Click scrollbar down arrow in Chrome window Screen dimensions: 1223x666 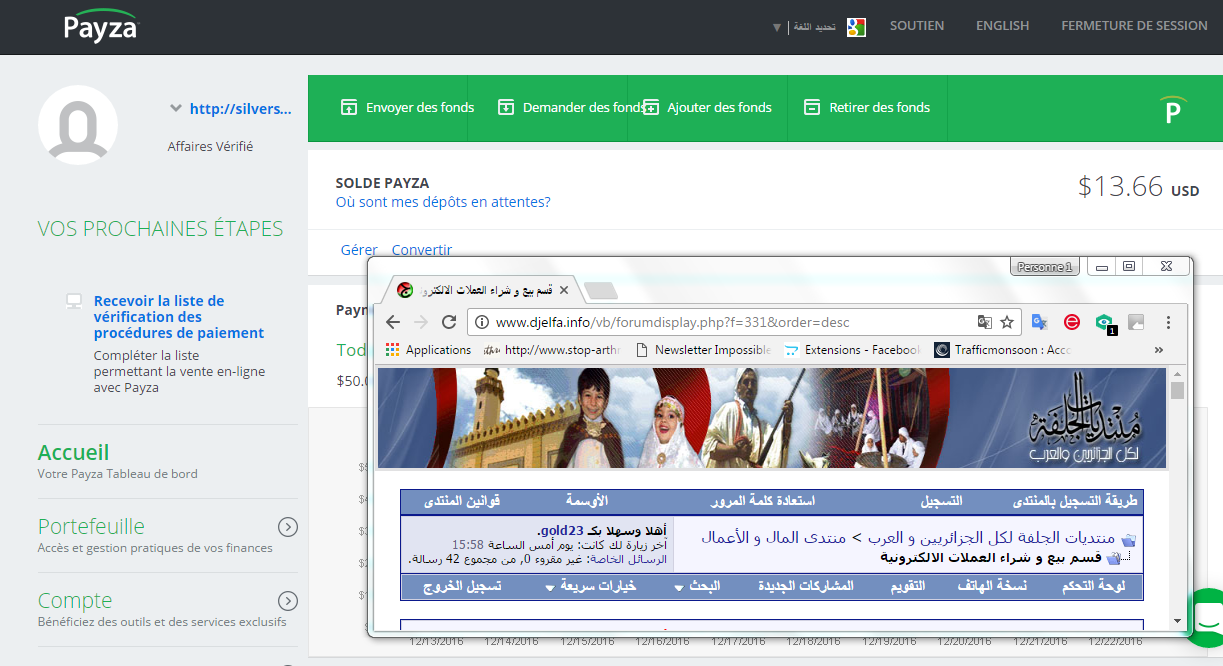coord(1177,621)
